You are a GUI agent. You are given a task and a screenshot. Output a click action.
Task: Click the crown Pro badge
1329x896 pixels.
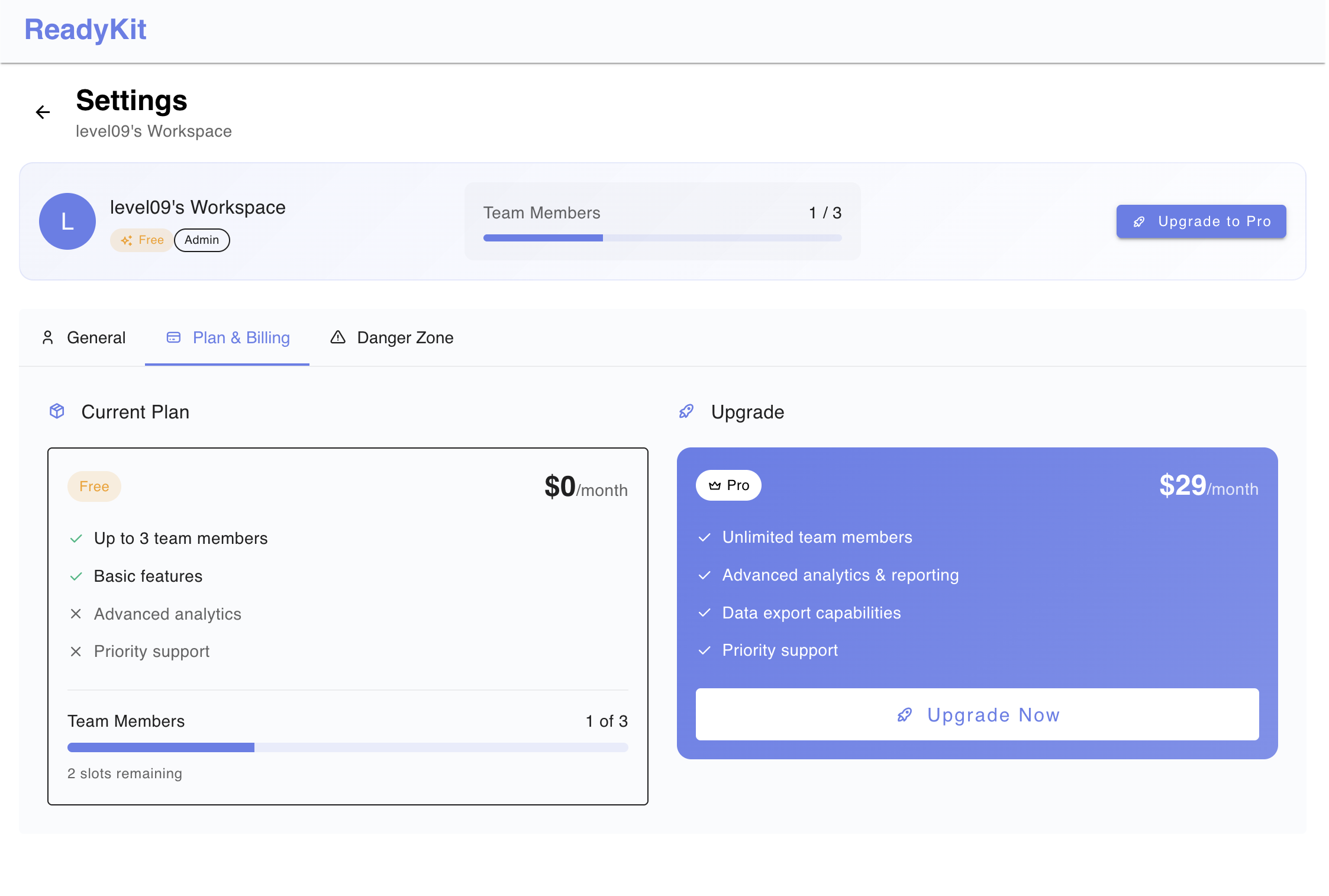coord(728,485)
